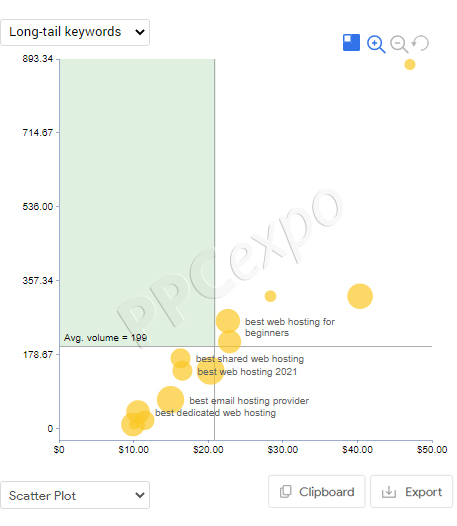Screen dimensions: 457x526
Task: Click the best web hosting for beginners bubble
Action: pos(227,321)
